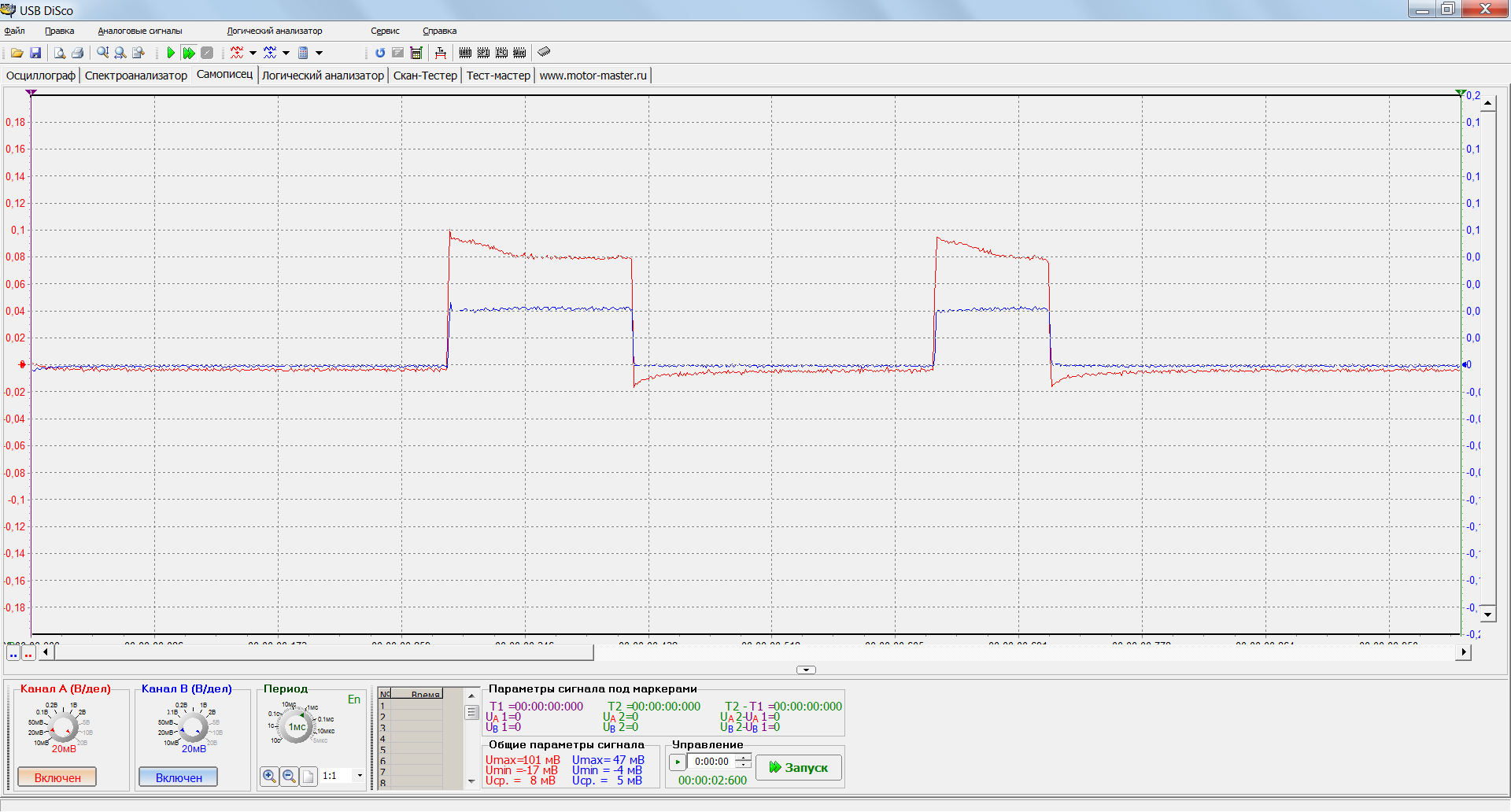Switch to the Спектроанализатор tab
Image resolution: width=1511 pixels, height=812 pixels.
pyautogui.click(x=136, y=76)
